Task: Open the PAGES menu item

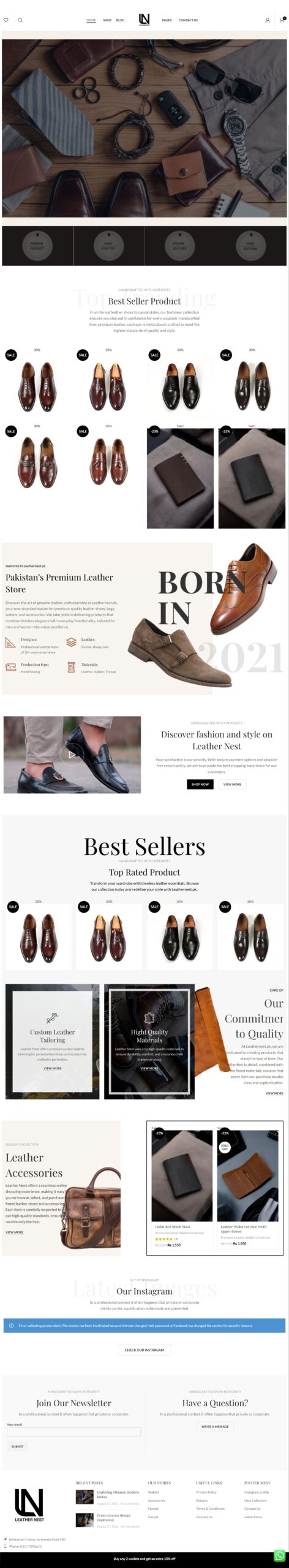Action: (167, 20)
